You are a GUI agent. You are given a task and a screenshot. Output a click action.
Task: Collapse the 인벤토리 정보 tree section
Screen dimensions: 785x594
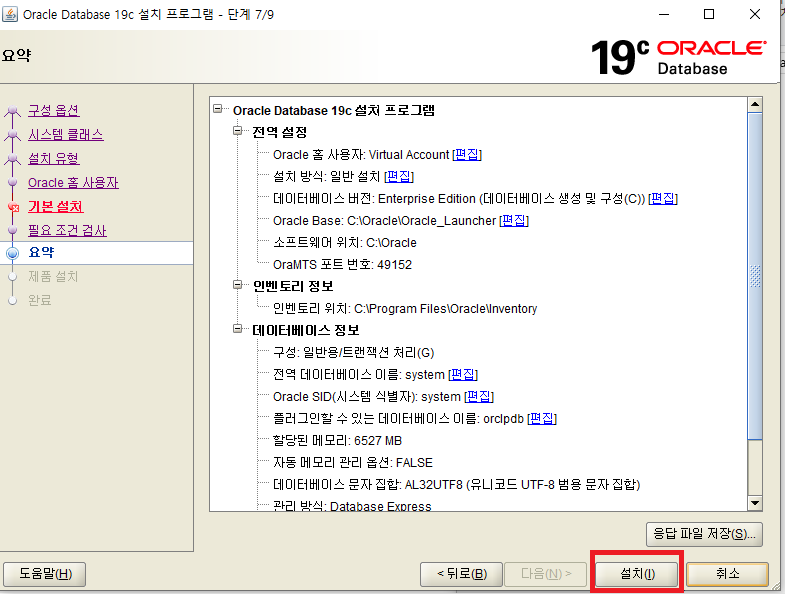tap(237, 285)
